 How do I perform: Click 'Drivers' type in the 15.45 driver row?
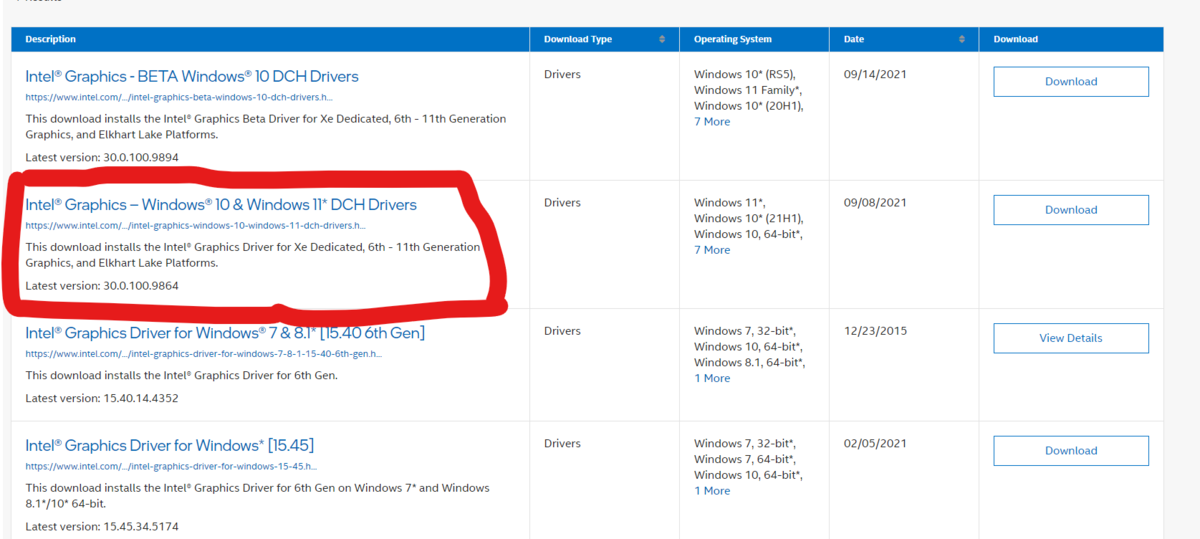pyautogui.click(x=562, y=442)
